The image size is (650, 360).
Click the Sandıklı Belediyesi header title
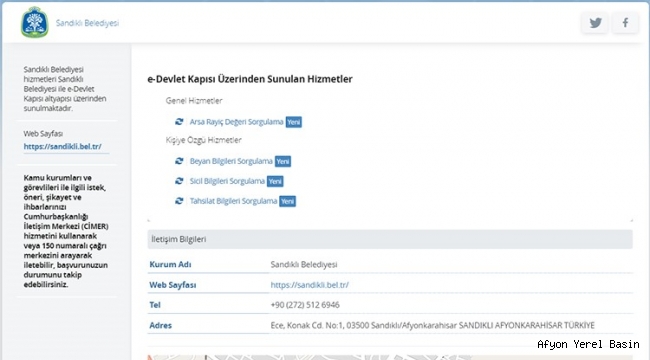[87, 23]
